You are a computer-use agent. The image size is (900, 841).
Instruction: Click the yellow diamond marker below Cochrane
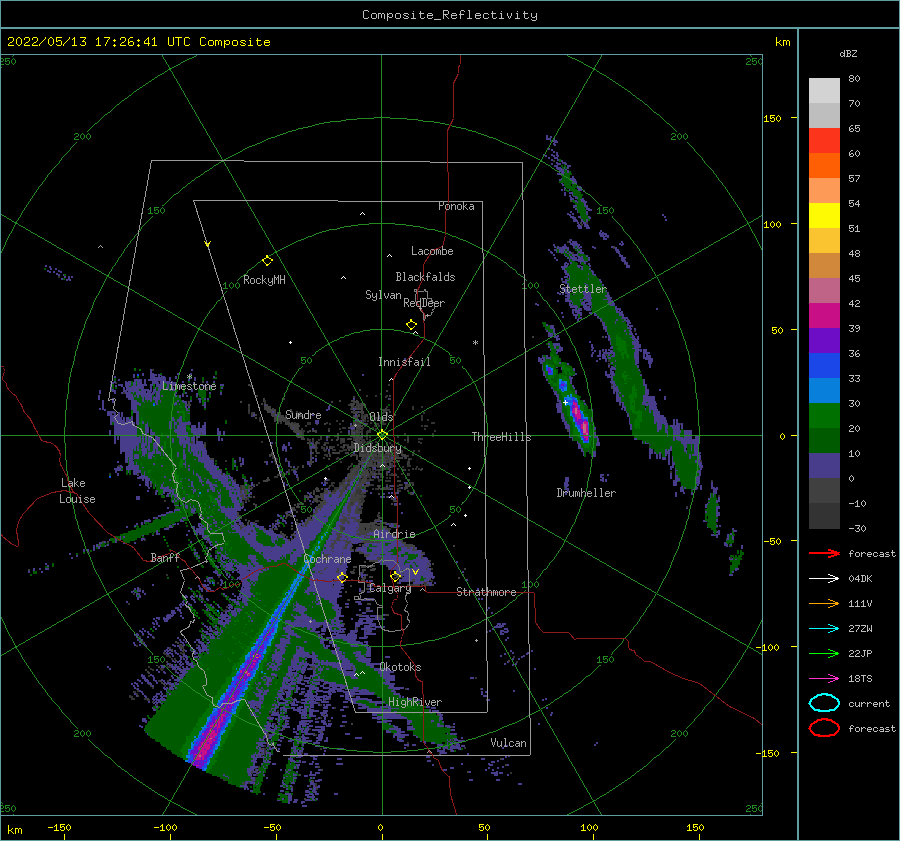point(342,577)
